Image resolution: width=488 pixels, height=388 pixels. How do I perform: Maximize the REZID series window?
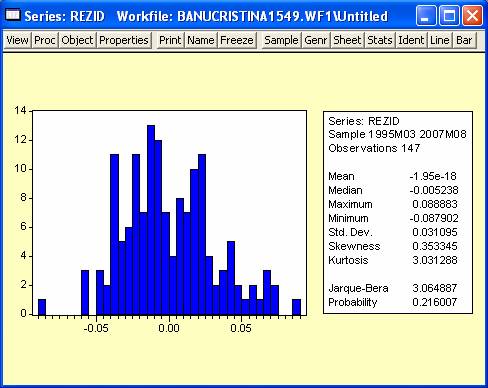point(449,15)
